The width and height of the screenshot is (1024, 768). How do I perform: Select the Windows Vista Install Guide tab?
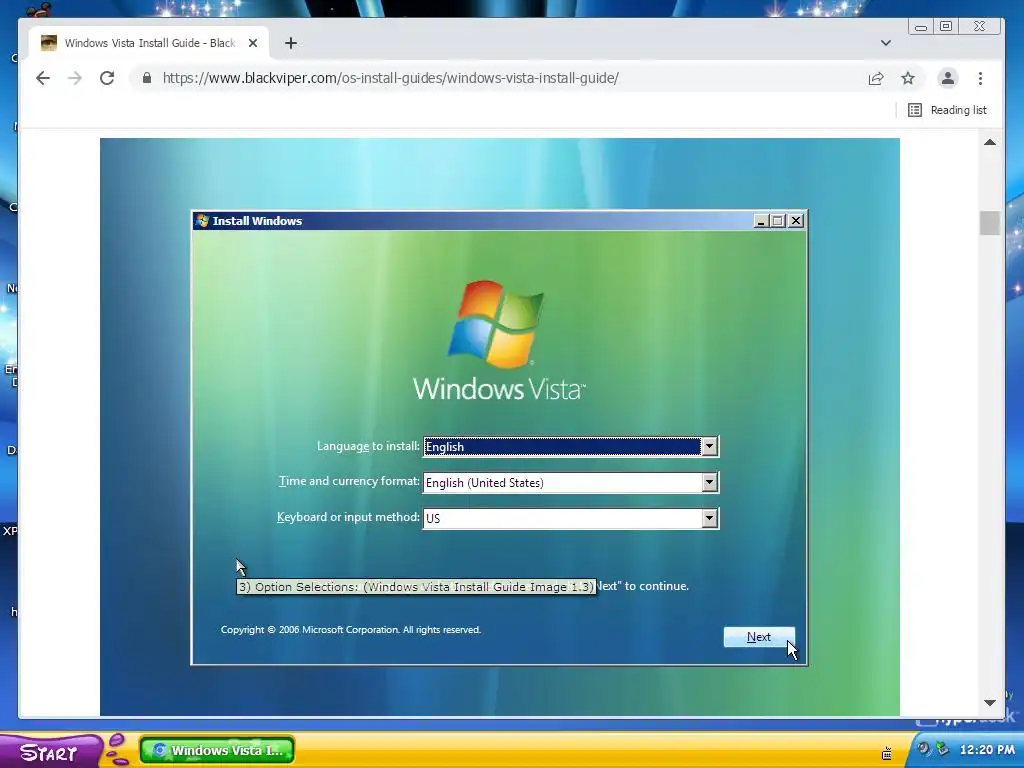pyautogui.click(x=150, y=43)
